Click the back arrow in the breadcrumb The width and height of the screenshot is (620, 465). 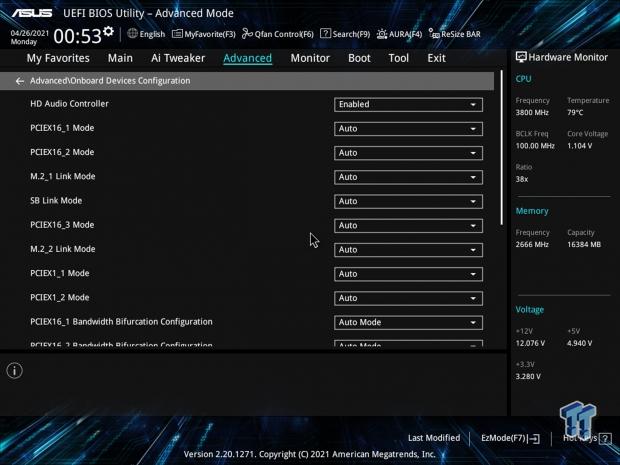19,81
